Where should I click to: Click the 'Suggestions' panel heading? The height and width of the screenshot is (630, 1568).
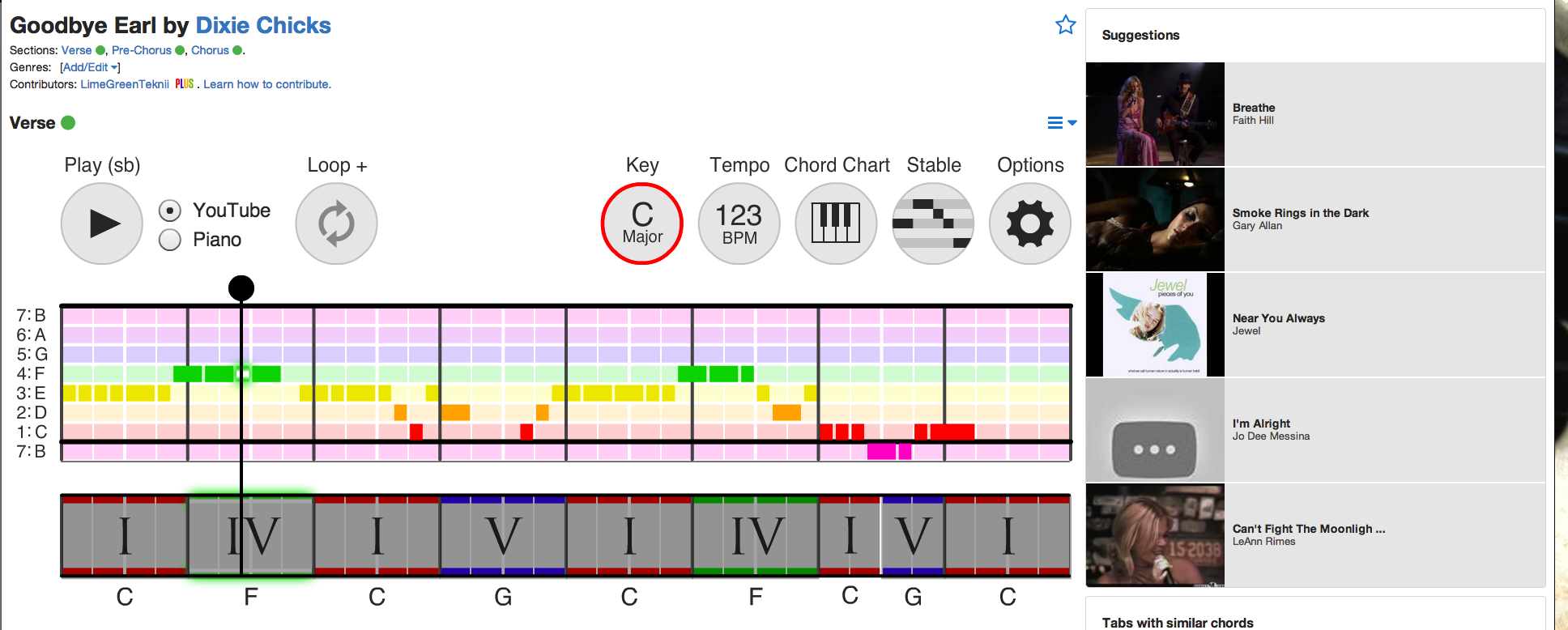coord(1140,35)
